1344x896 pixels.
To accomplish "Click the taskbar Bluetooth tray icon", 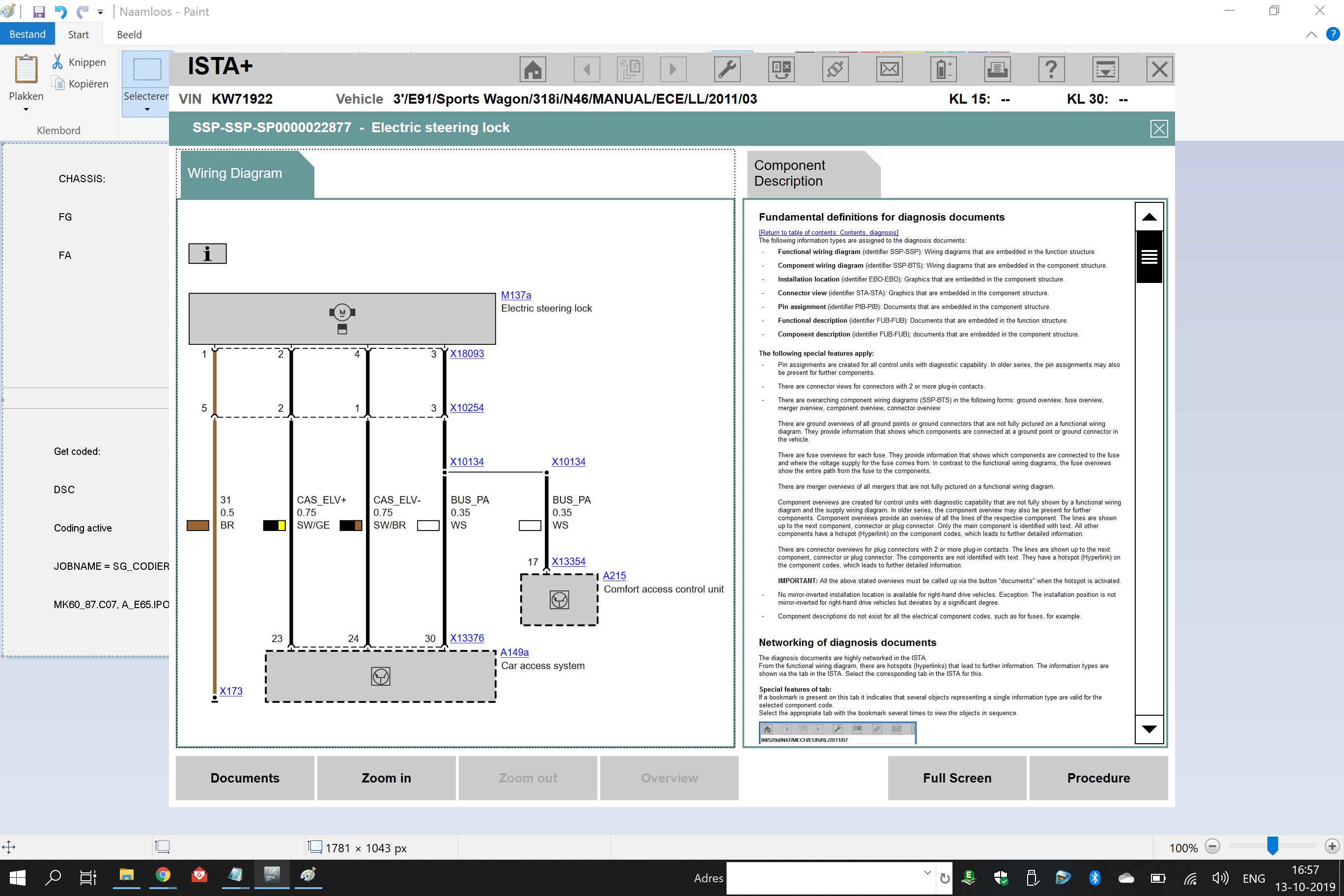I will (x=1095, y=878).
